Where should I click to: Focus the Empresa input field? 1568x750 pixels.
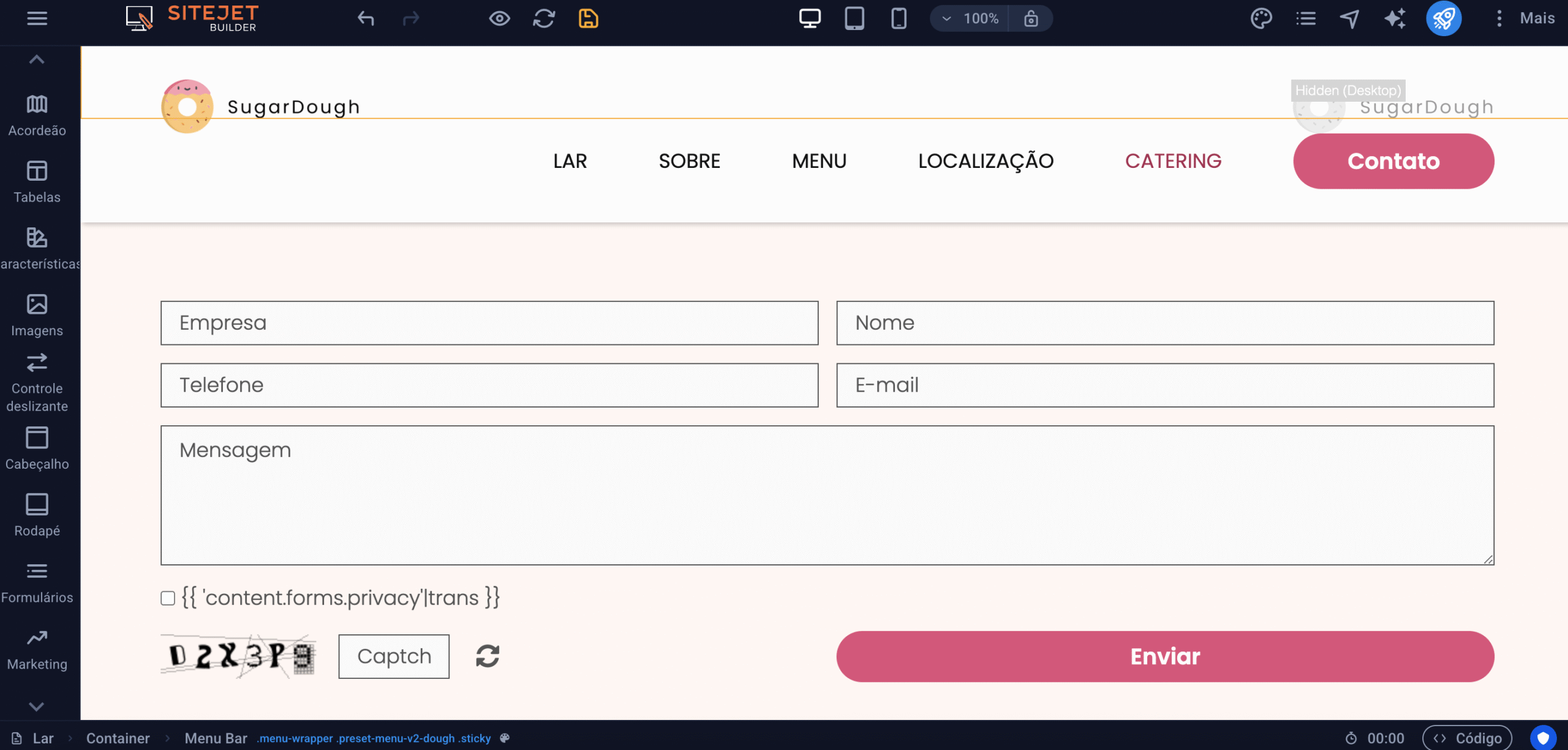click(x=489, y=323)
